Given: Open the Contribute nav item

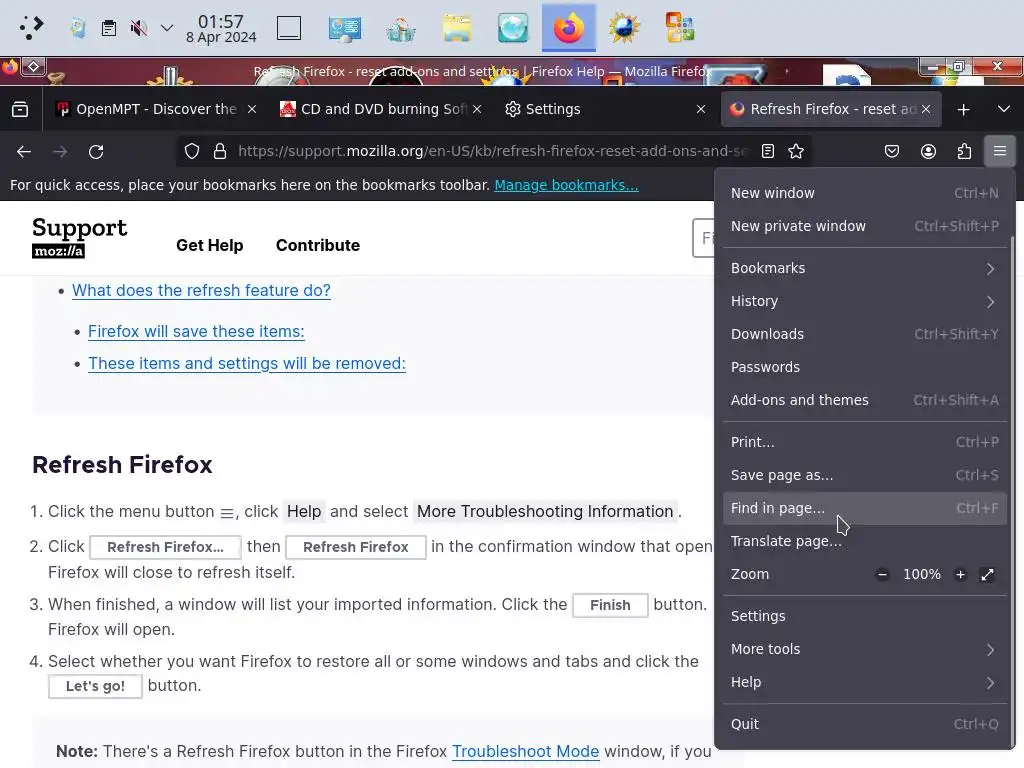Looking at the screenshot, I should tap(317, 246).
